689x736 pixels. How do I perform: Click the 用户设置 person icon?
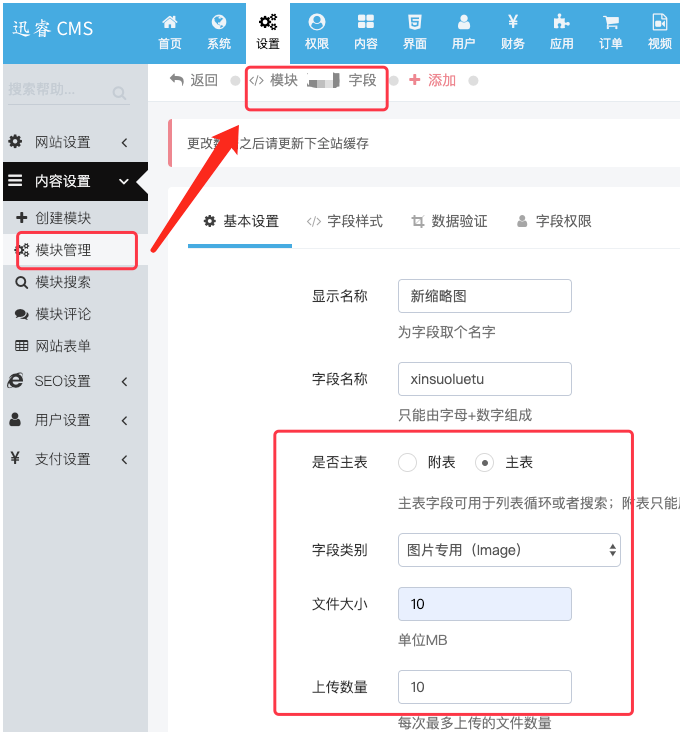pyautogui.click(x=15, y=420)
